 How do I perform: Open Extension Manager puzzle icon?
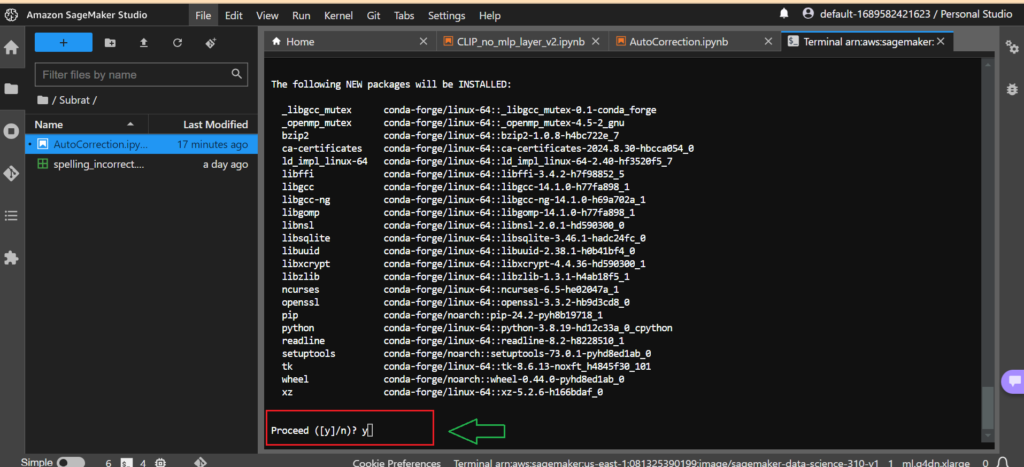11,257
